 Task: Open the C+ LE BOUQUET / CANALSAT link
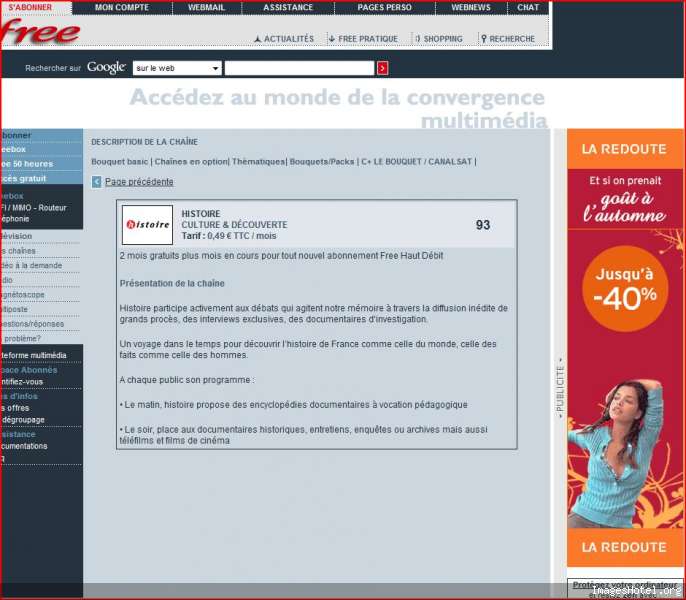pos(416,162)
